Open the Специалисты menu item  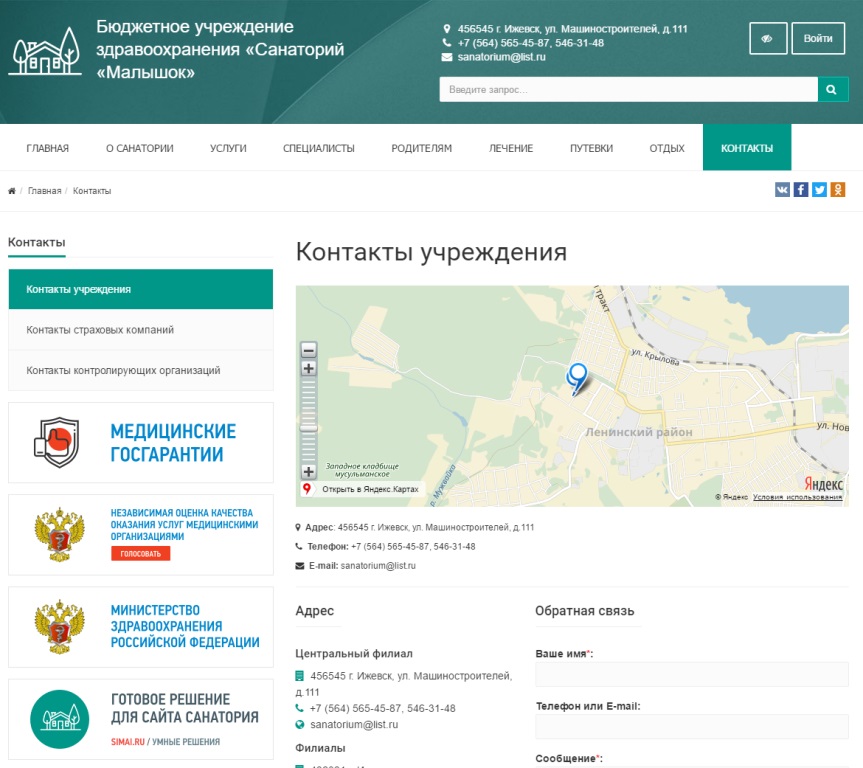pyautogui.click(x=319, y=148)
